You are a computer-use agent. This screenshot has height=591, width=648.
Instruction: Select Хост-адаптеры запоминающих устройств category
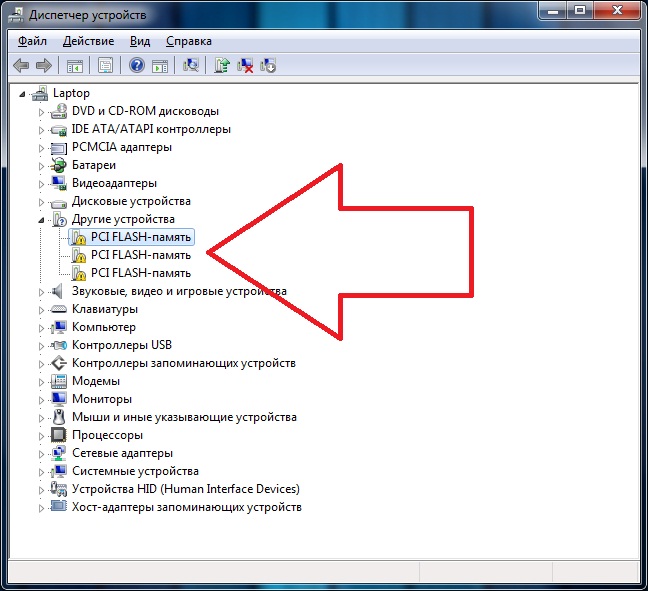[187, 507]
